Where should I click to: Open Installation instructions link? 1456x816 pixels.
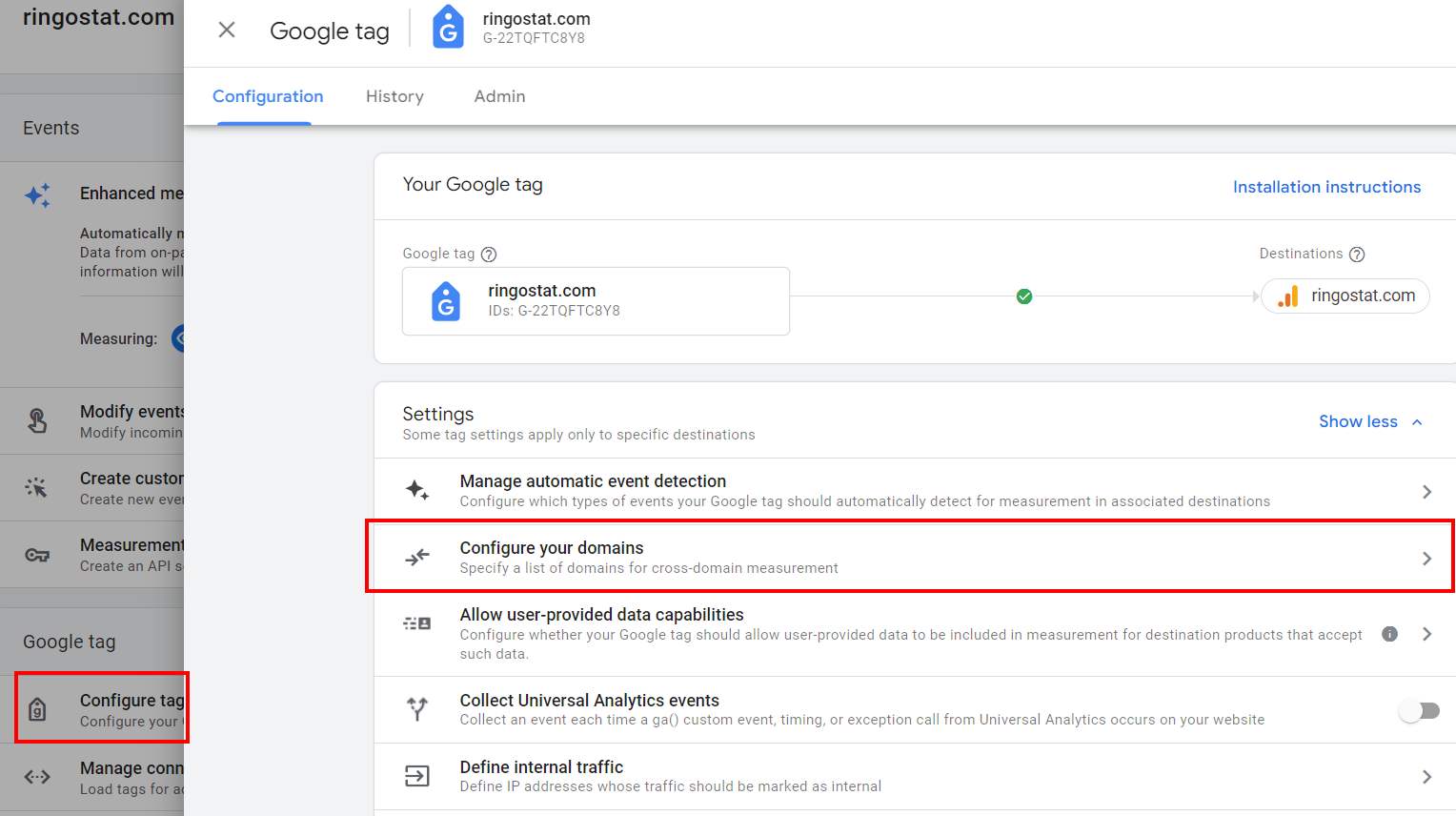pos(1326,187)
